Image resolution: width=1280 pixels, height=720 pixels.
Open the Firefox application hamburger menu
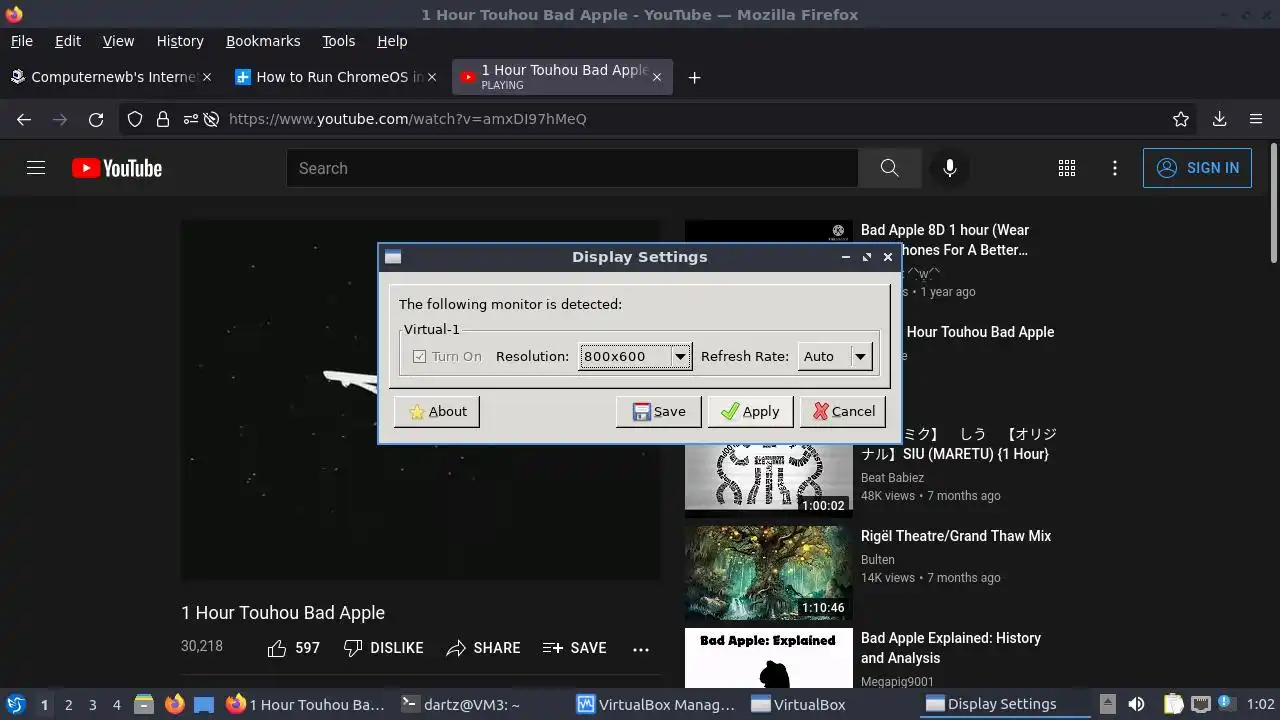1256,119
